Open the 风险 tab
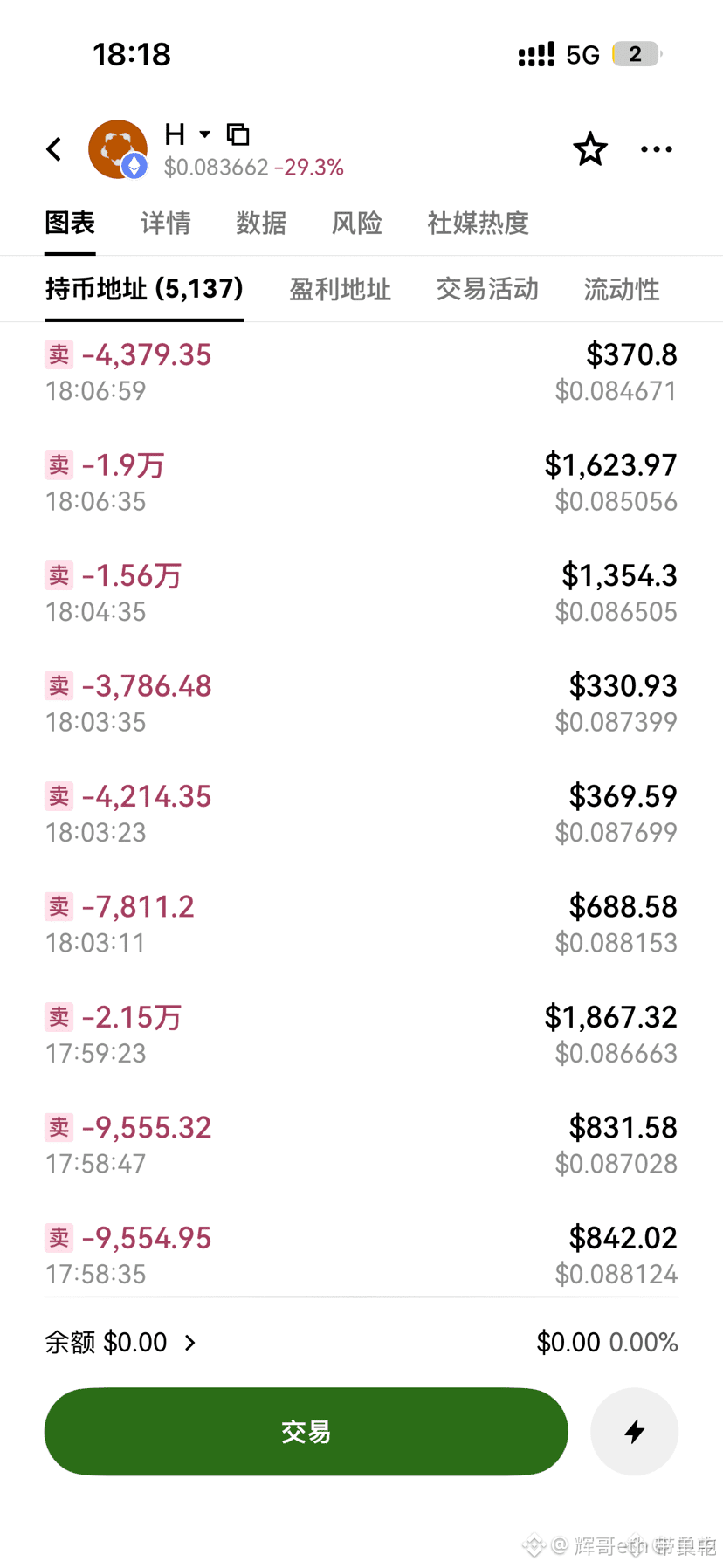 coord(357,223)
